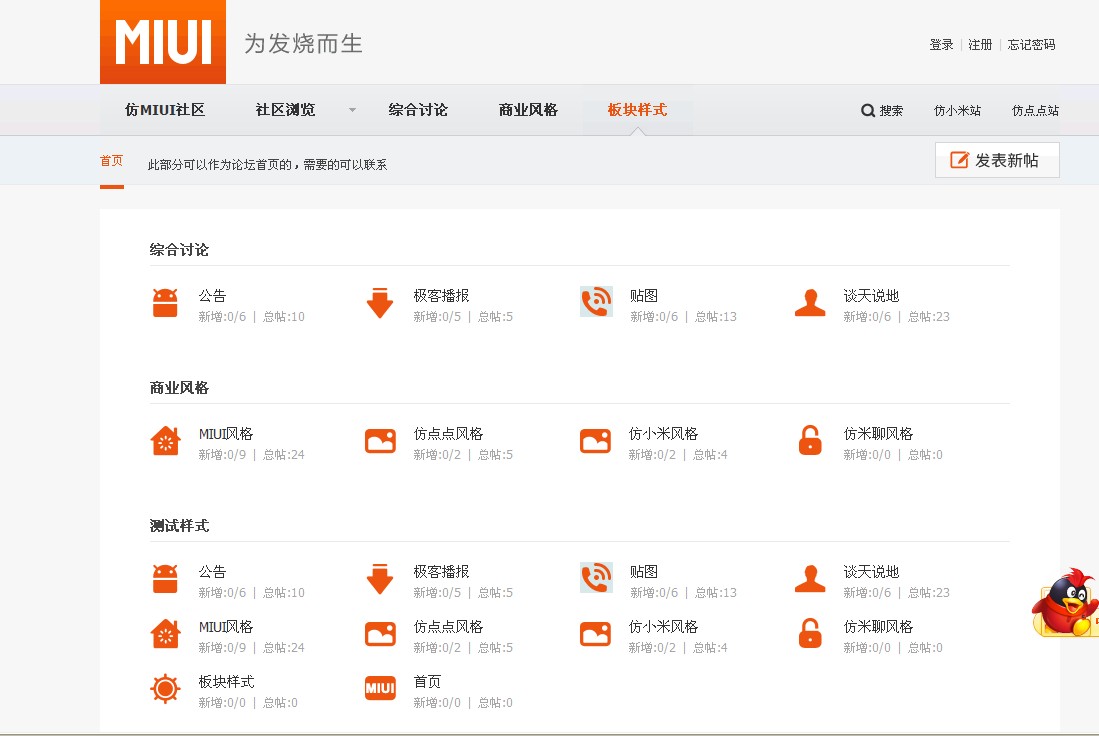Viewport: 1099px width, 736px height.
Task: Switch to the 首页 tab below navigation
Action: [111, 161]
